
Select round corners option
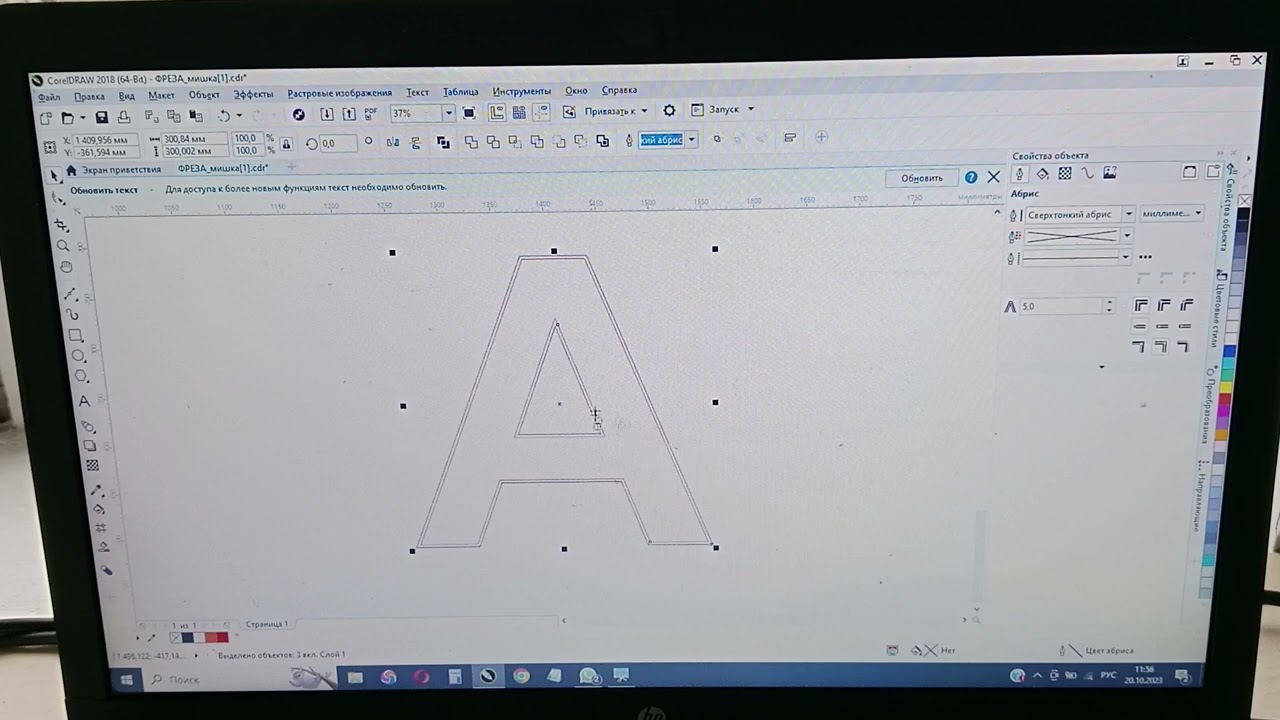(1163, 305)
